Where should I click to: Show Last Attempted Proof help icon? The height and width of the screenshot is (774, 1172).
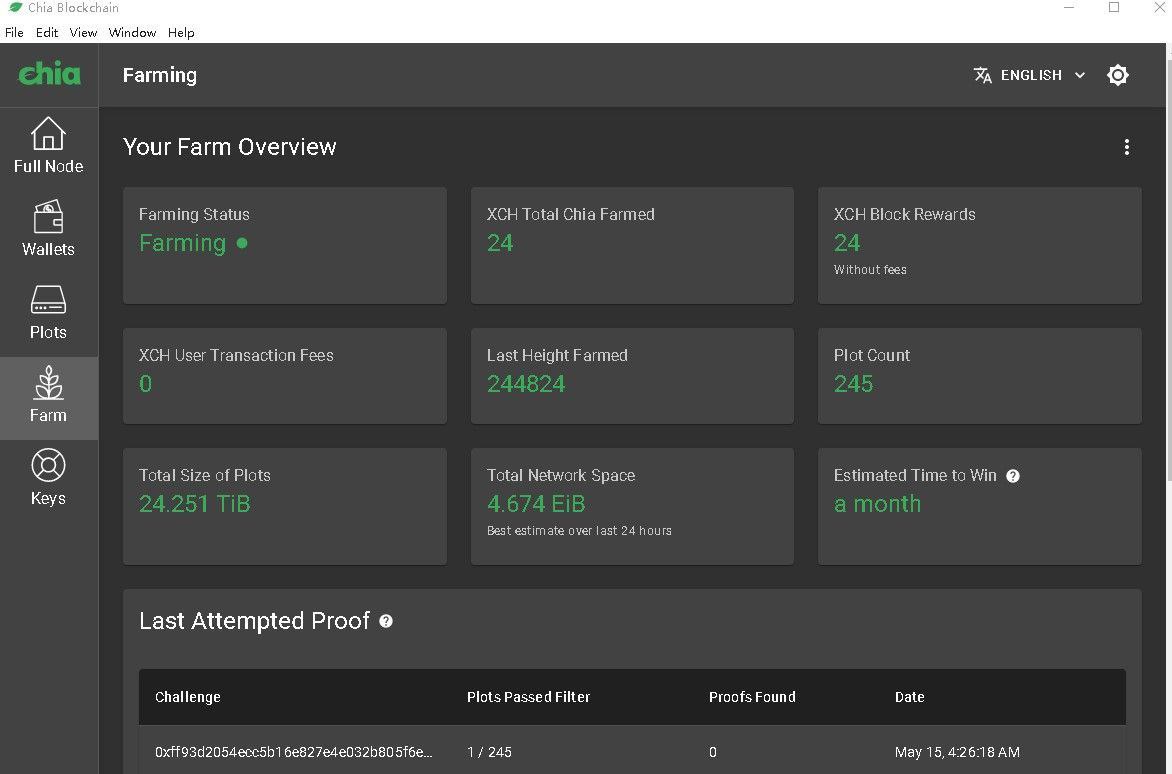(x=386, y=621)
